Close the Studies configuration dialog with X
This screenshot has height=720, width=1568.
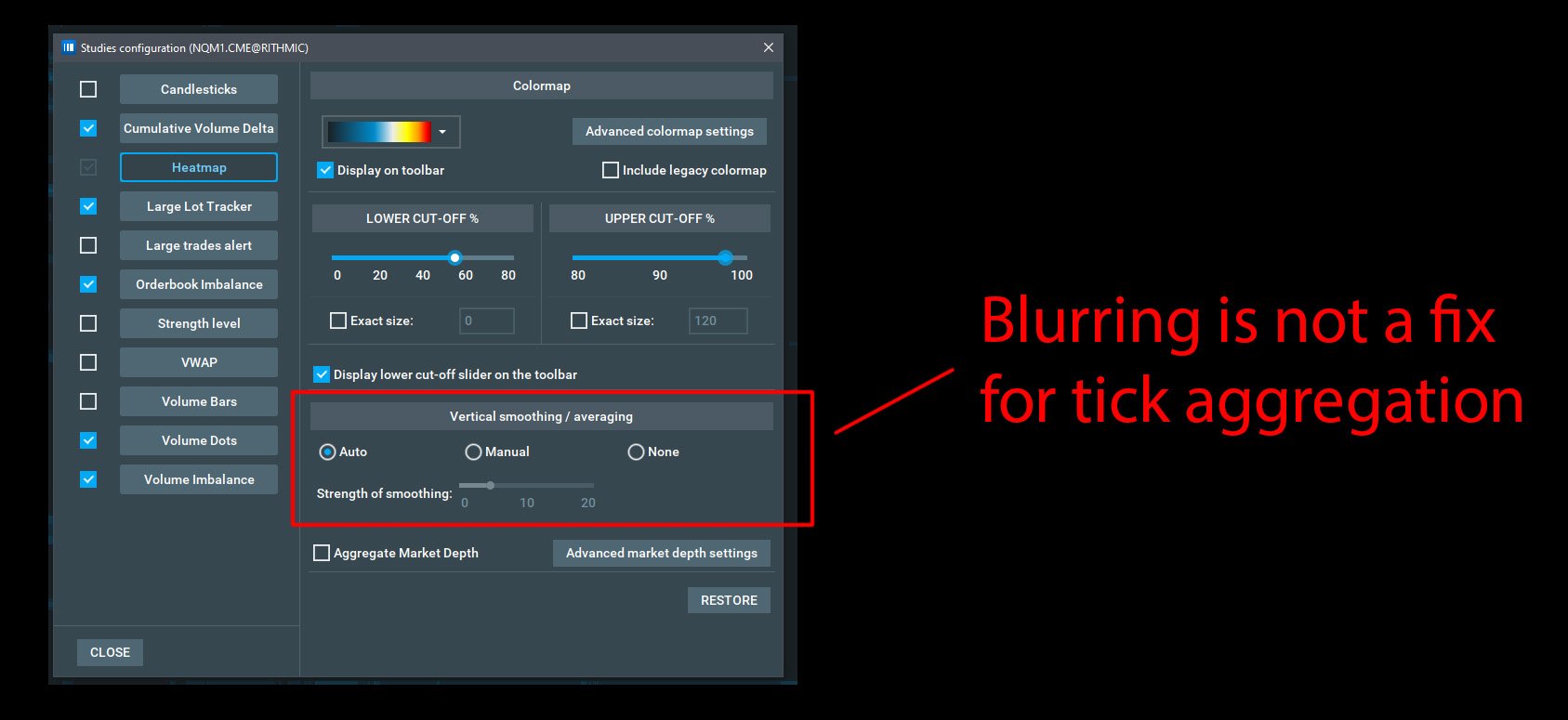click(x=768, y=47)
